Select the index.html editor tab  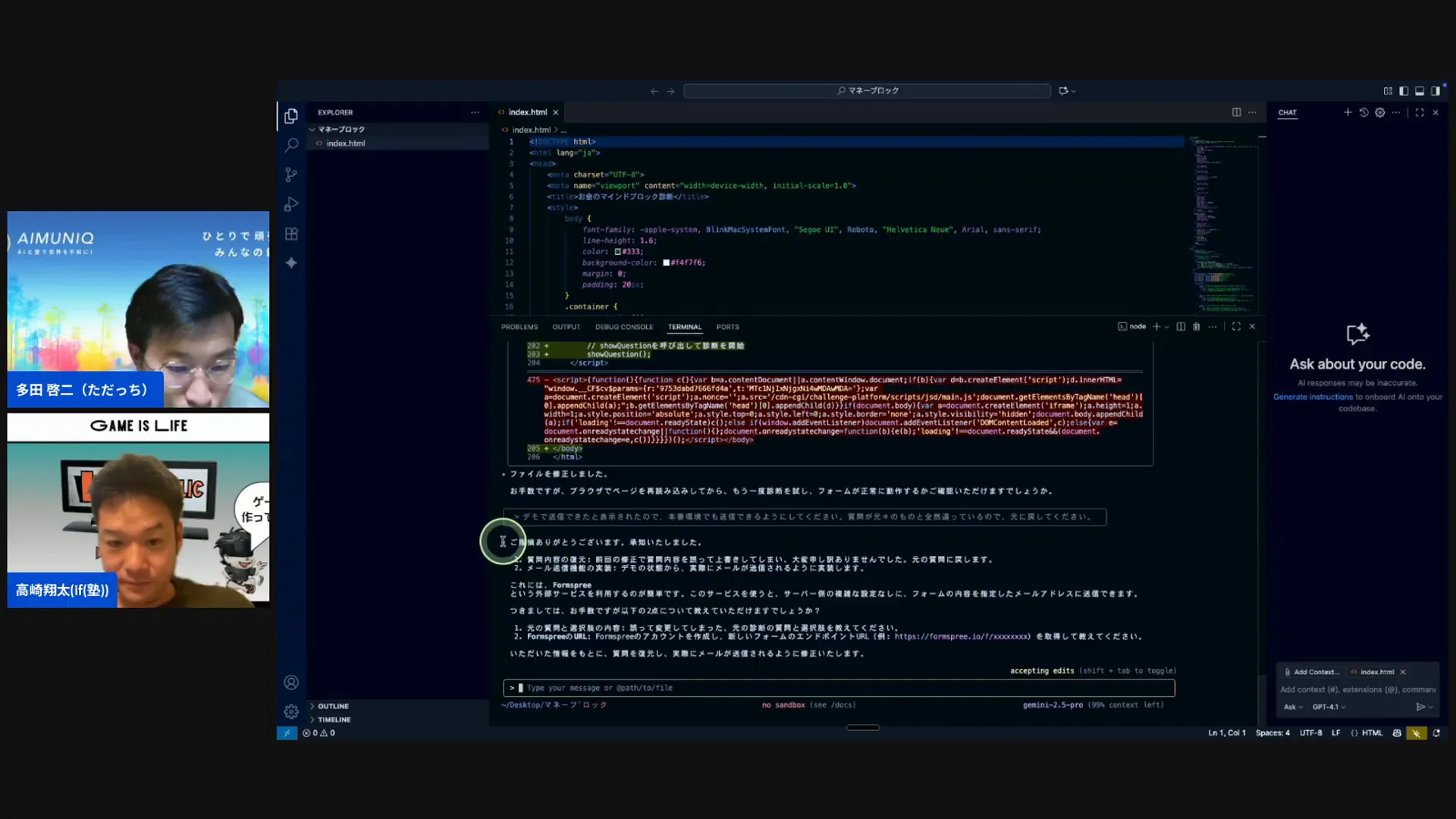[528, 112]
